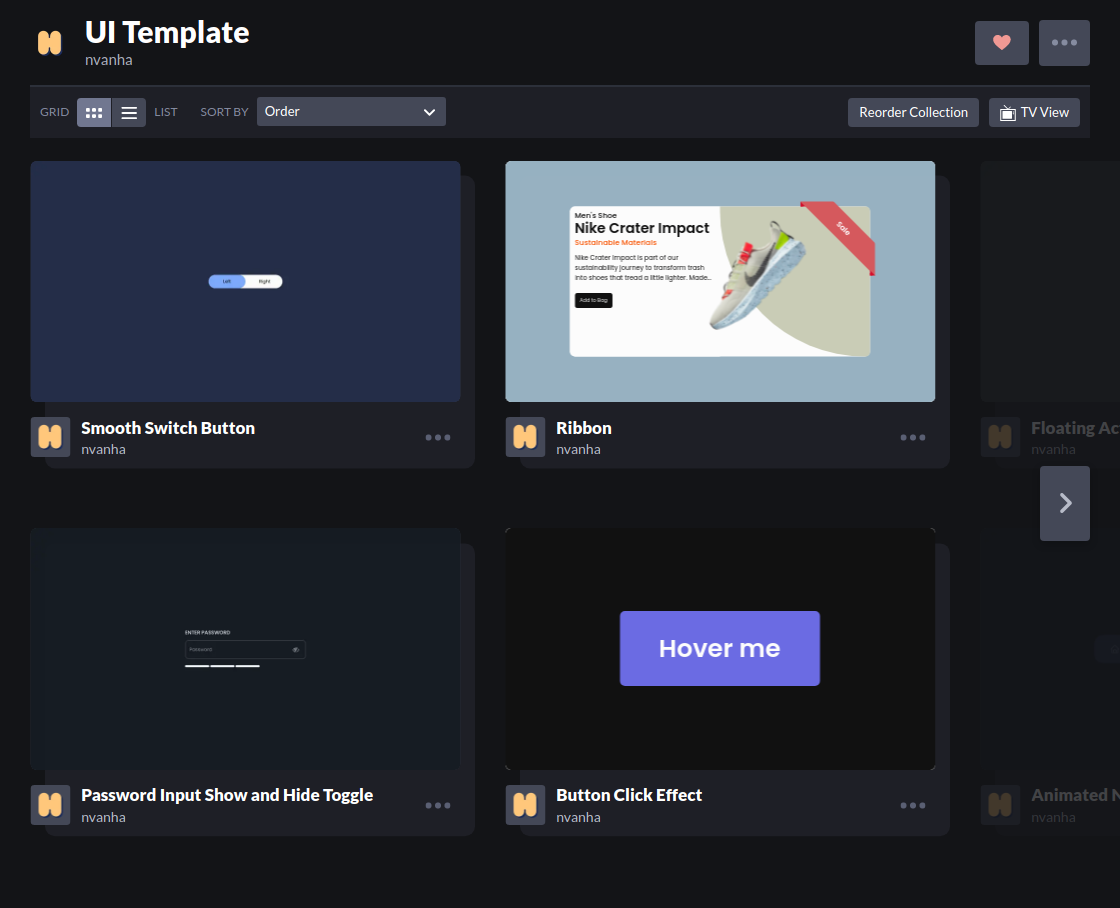Click the Reorder Collection button
The height and width of the screenshot is (908, 1120).
tap(913, 112)
